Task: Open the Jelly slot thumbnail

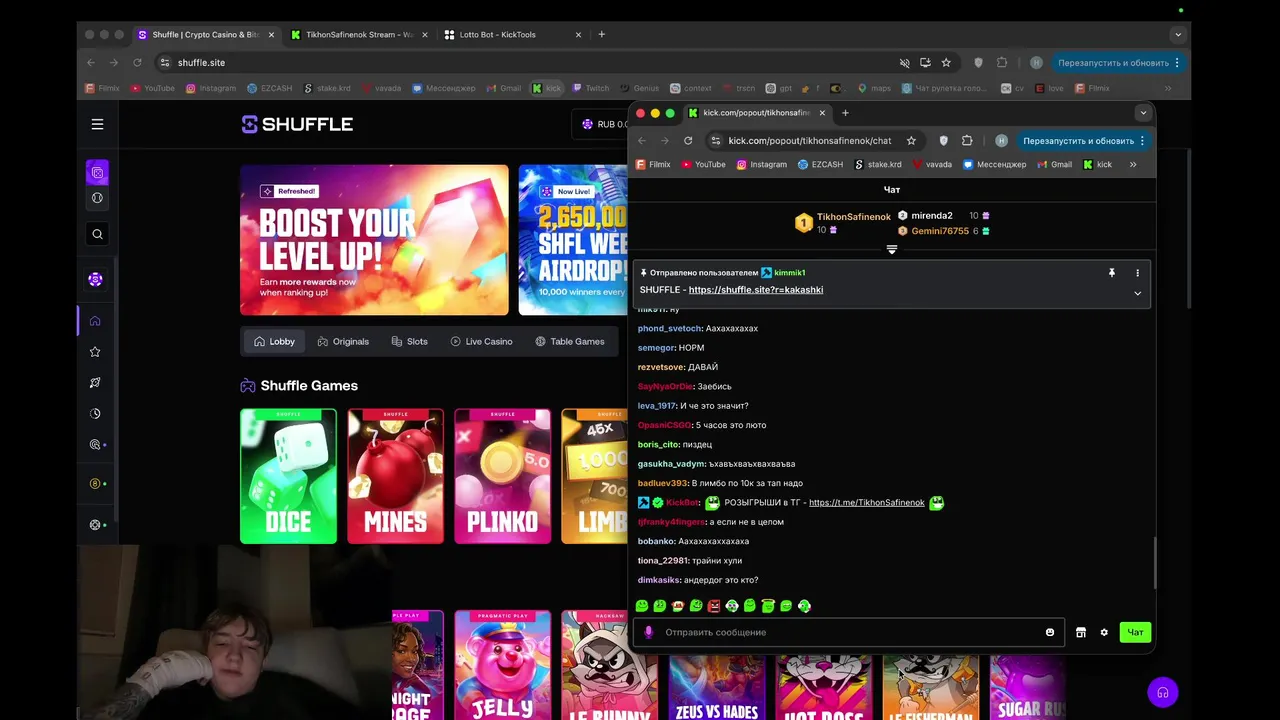Action: coord(502,665)
